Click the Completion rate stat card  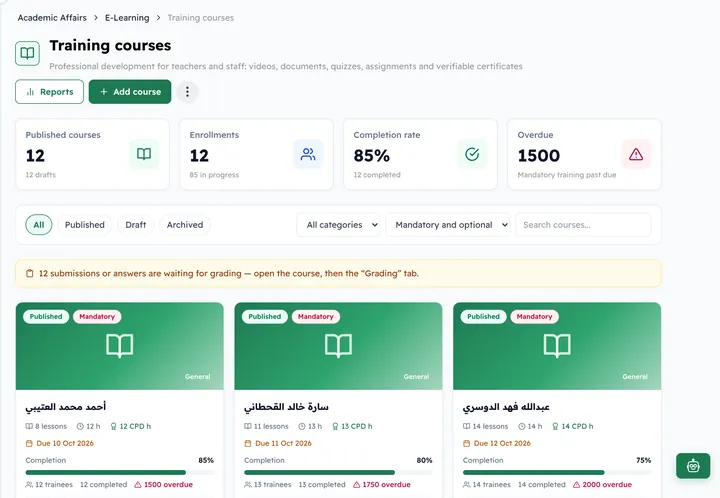(x=420, y=154)
